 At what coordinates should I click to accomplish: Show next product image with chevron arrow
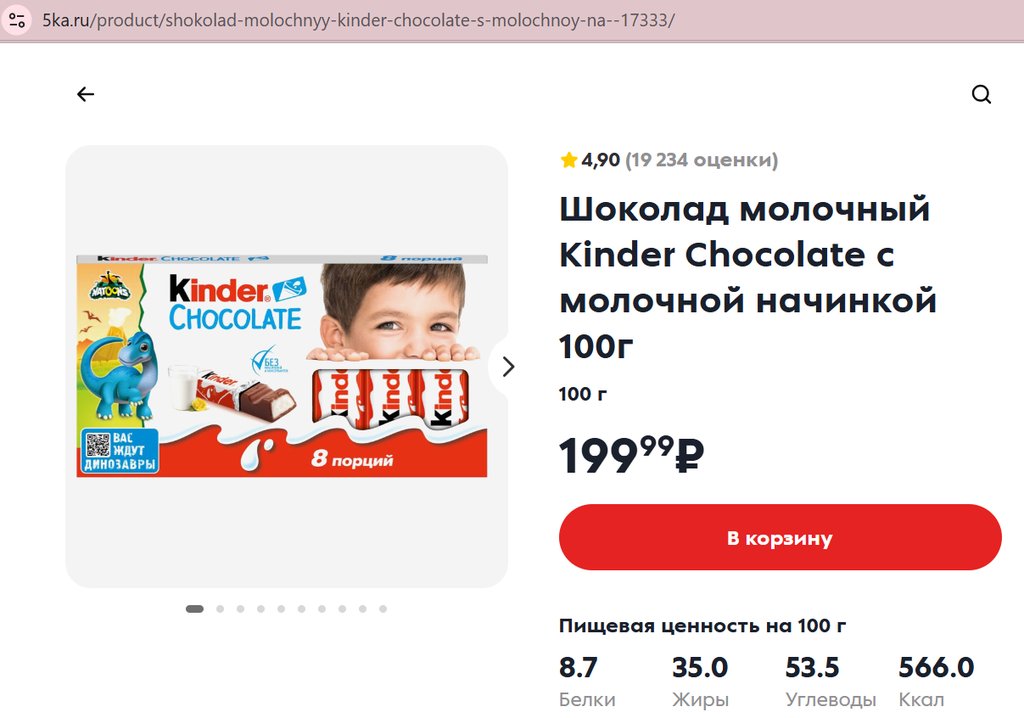508,367
